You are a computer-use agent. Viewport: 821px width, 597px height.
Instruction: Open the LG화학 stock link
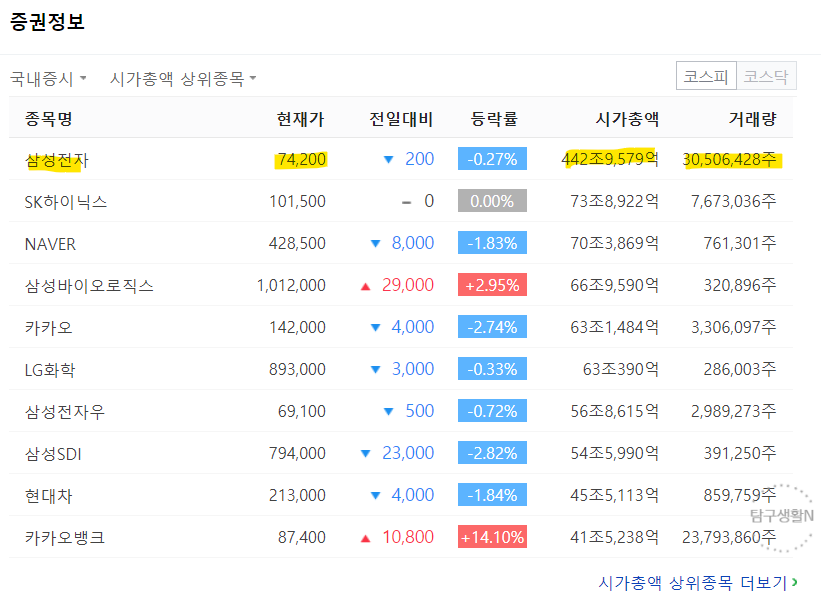click(50, 370)
